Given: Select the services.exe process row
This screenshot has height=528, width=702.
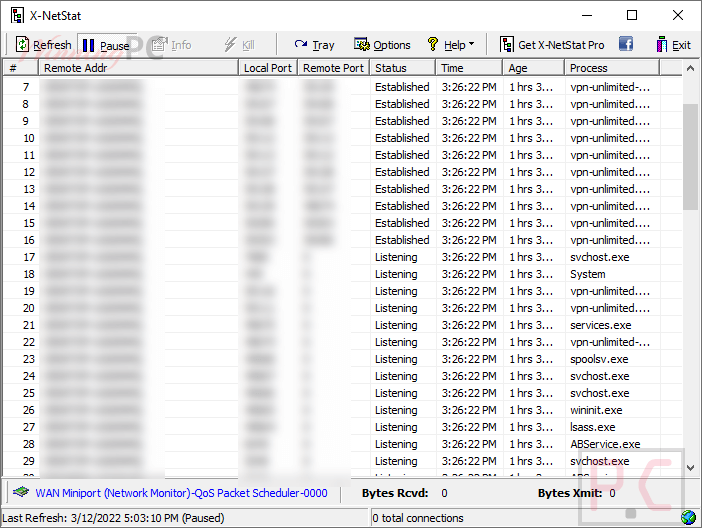Looking at the screenshot, I should click(x=342, y=325).
